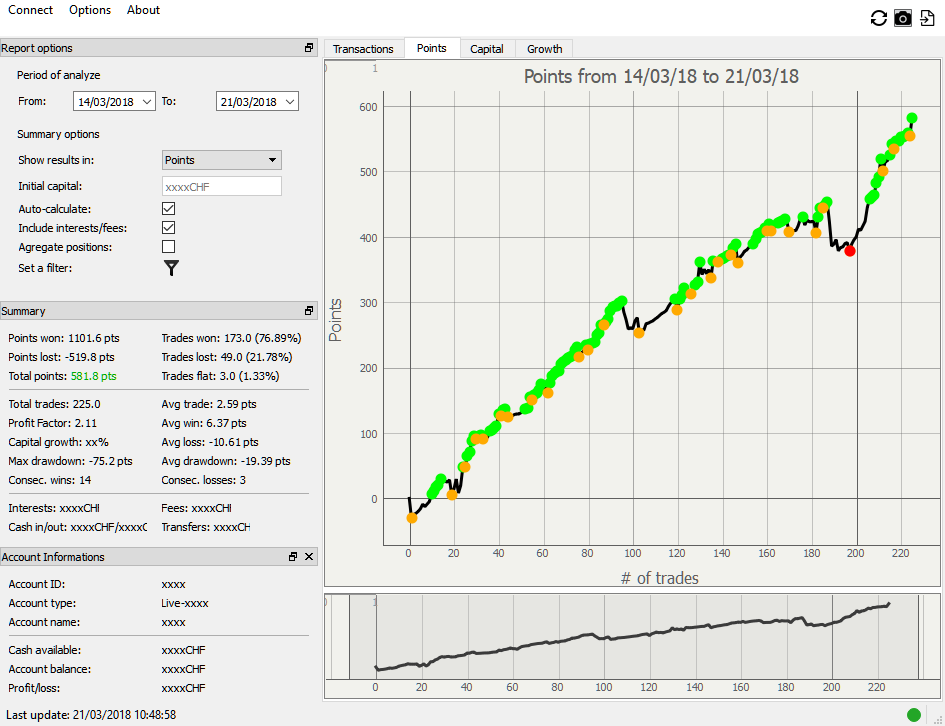Image resolution: width=945 pixels, height=726 pixels.
Task: Open the Options menu
Action: coord(90,10)
